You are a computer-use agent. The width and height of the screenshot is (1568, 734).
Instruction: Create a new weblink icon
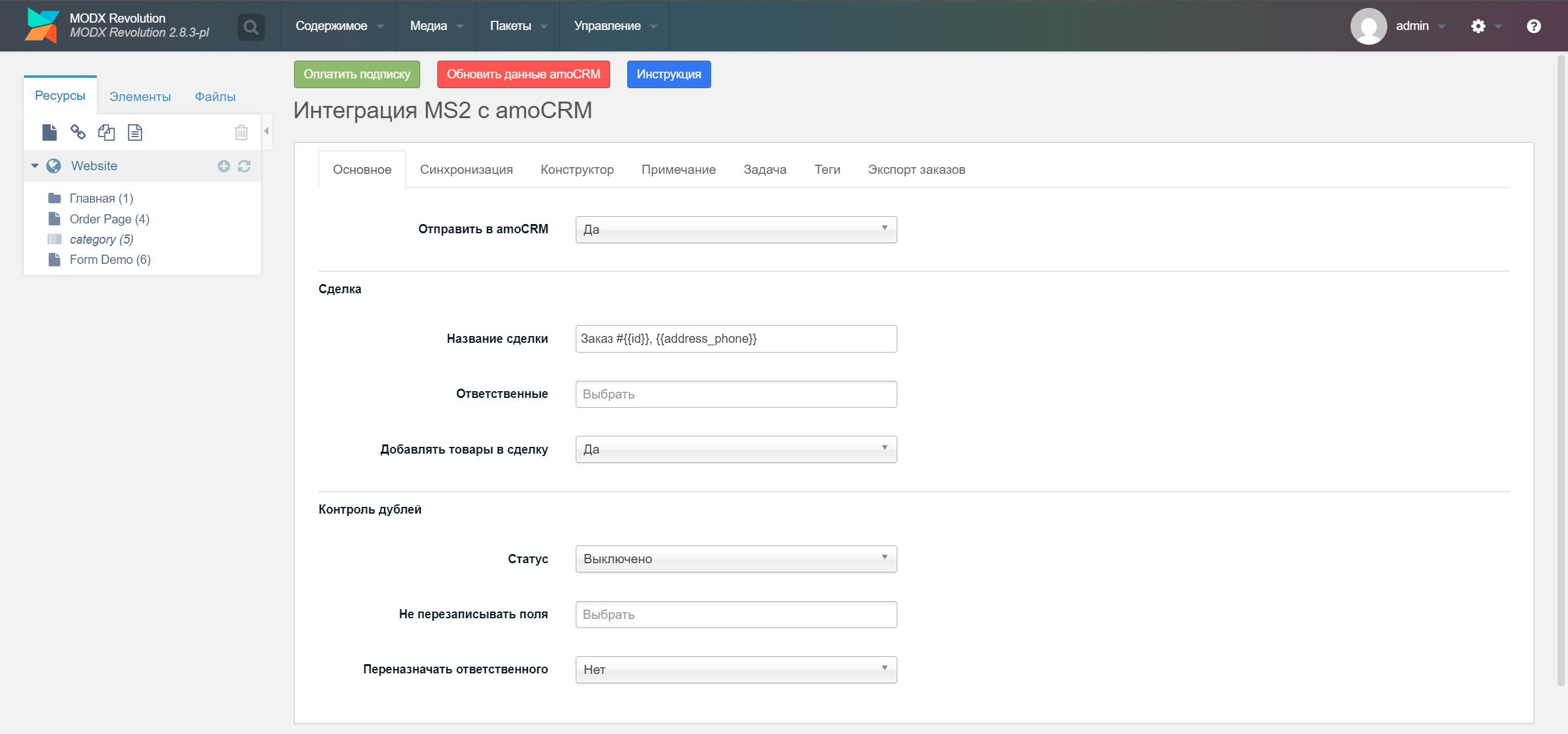pyautogui.click(x=78, y=132)
